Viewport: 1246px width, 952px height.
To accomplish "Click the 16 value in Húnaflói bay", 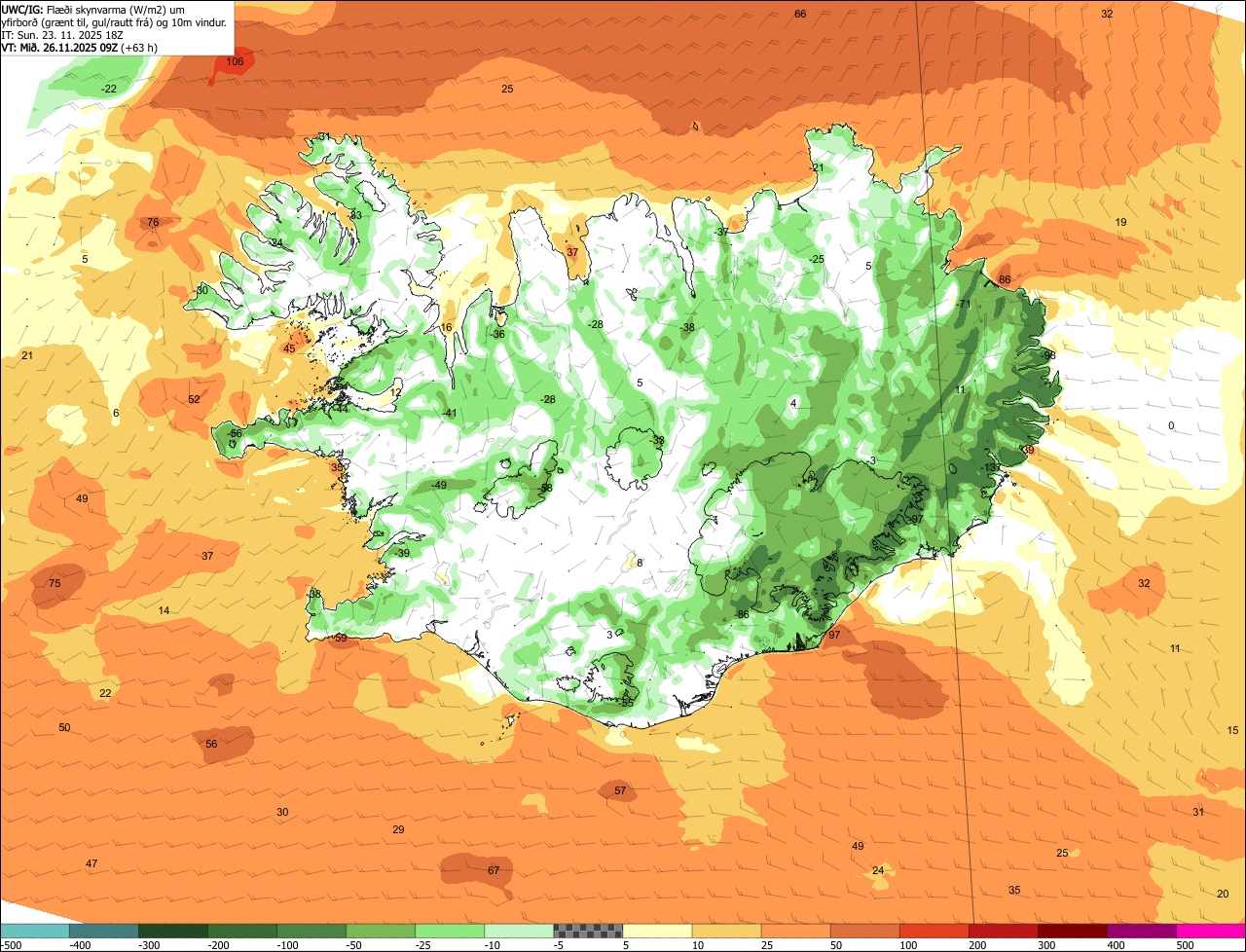I will pyautogui.click(x=446, y=327).
